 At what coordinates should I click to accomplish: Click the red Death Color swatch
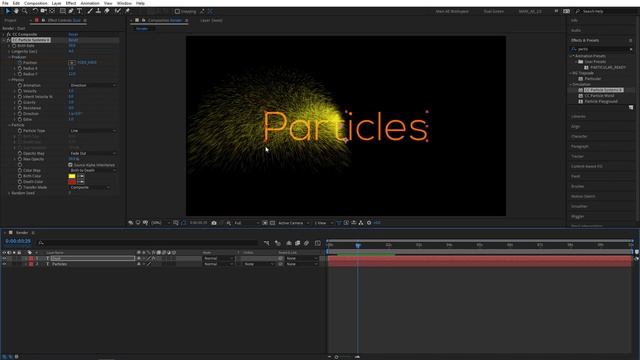(x=72, y=182)
